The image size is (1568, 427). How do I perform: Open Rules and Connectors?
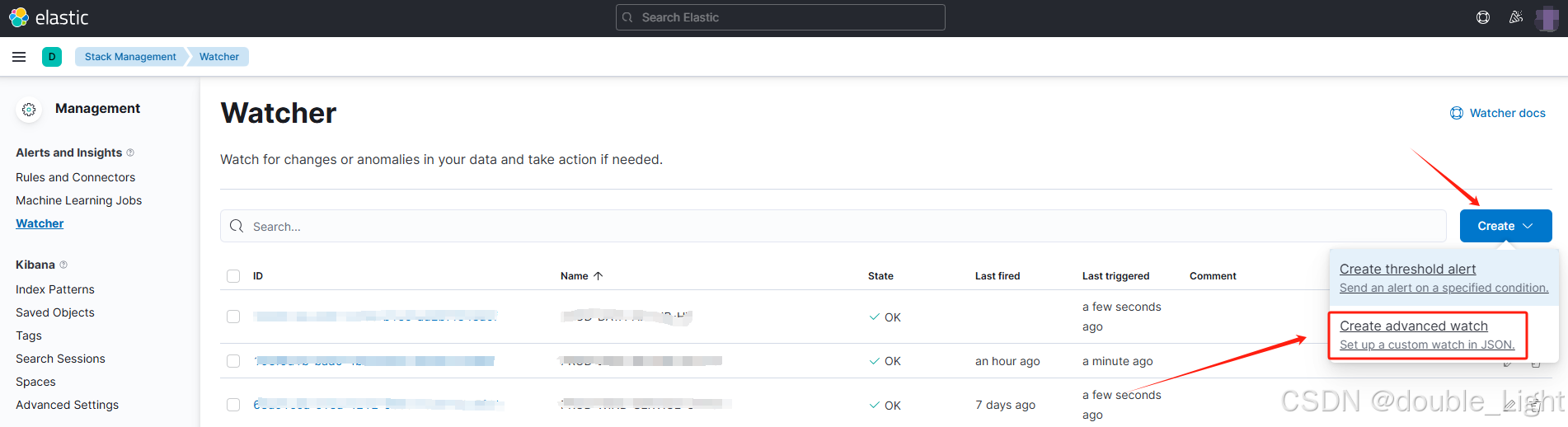pos(75,177)
